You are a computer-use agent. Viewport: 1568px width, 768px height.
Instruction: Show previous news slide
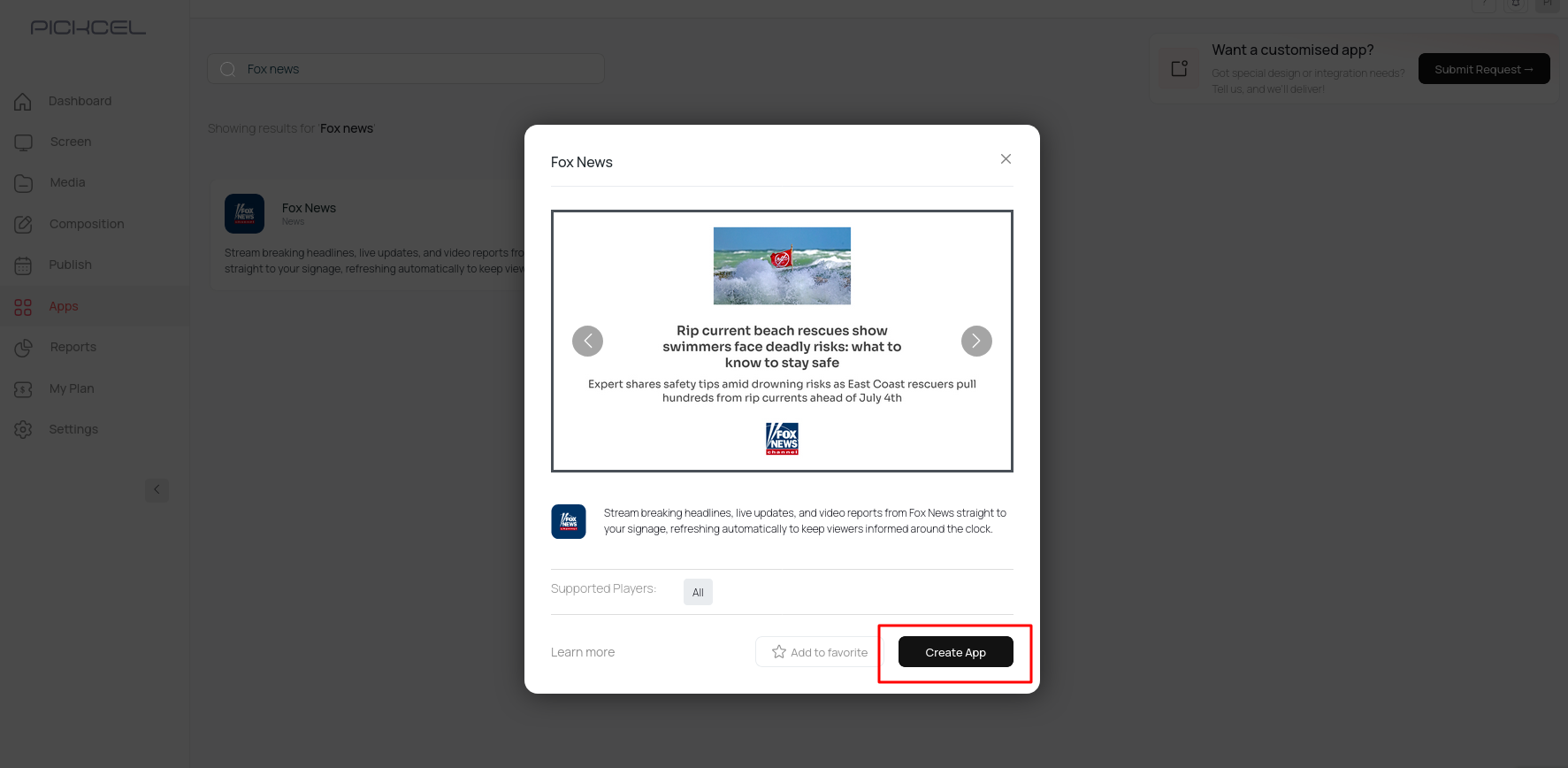click(587, 341)
